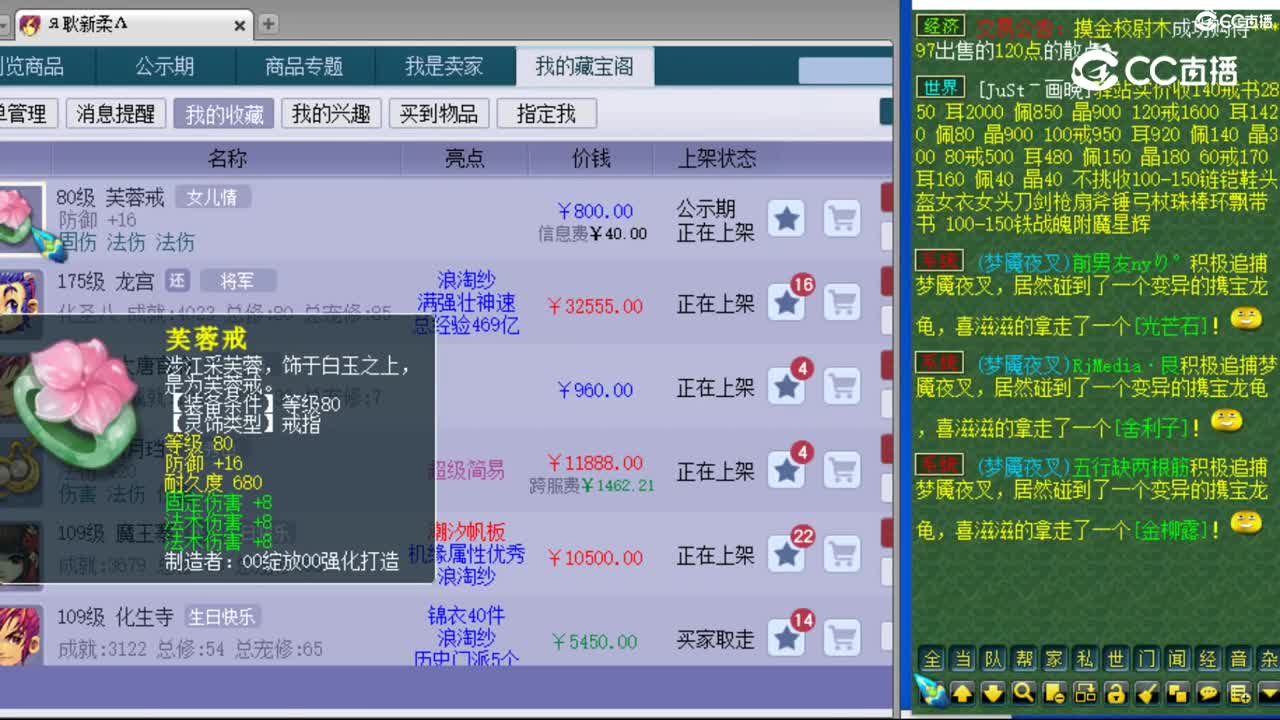The height and width of the screenshot is (720, 1280).
Task: Select the 帮 guild chat channel
Action: 1024,659
